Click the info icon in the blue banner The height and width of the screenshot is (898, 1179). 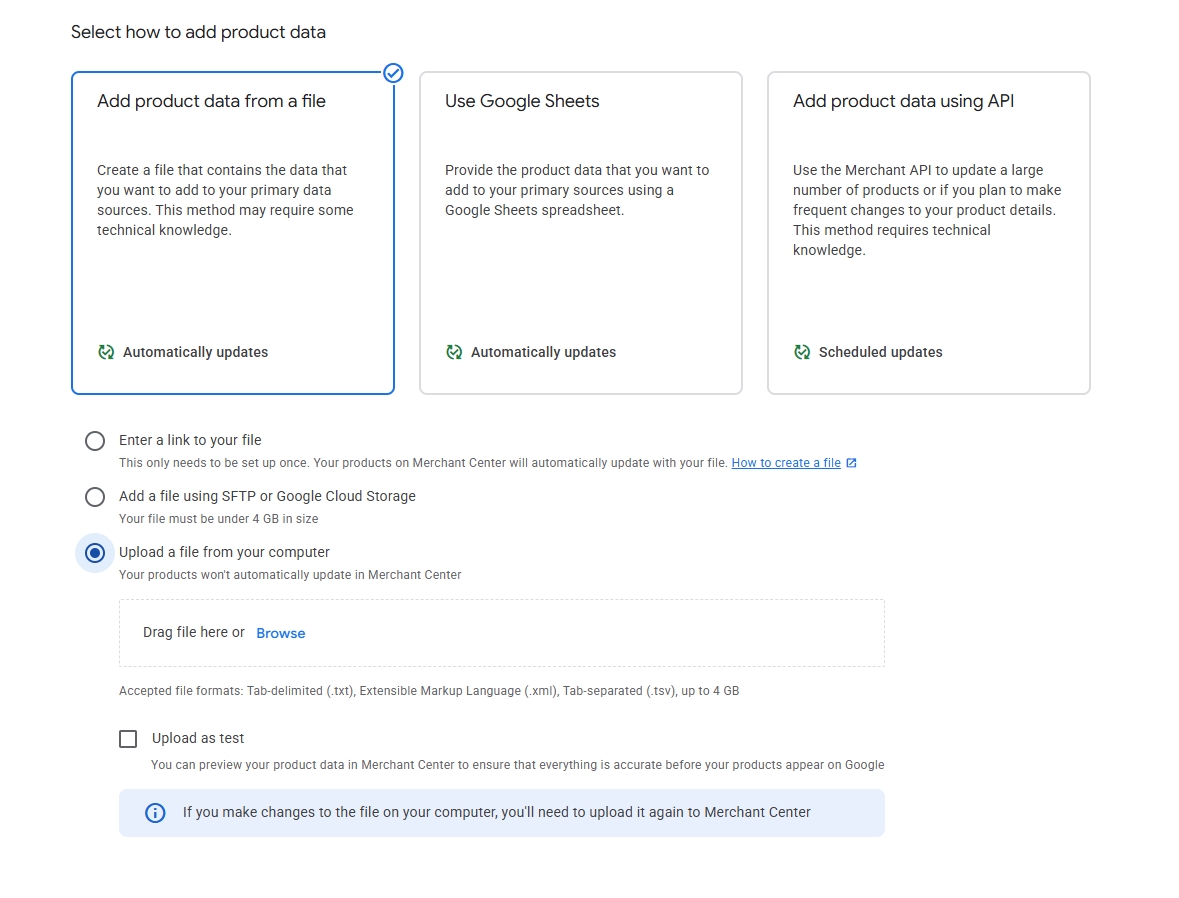pos(154,813)
